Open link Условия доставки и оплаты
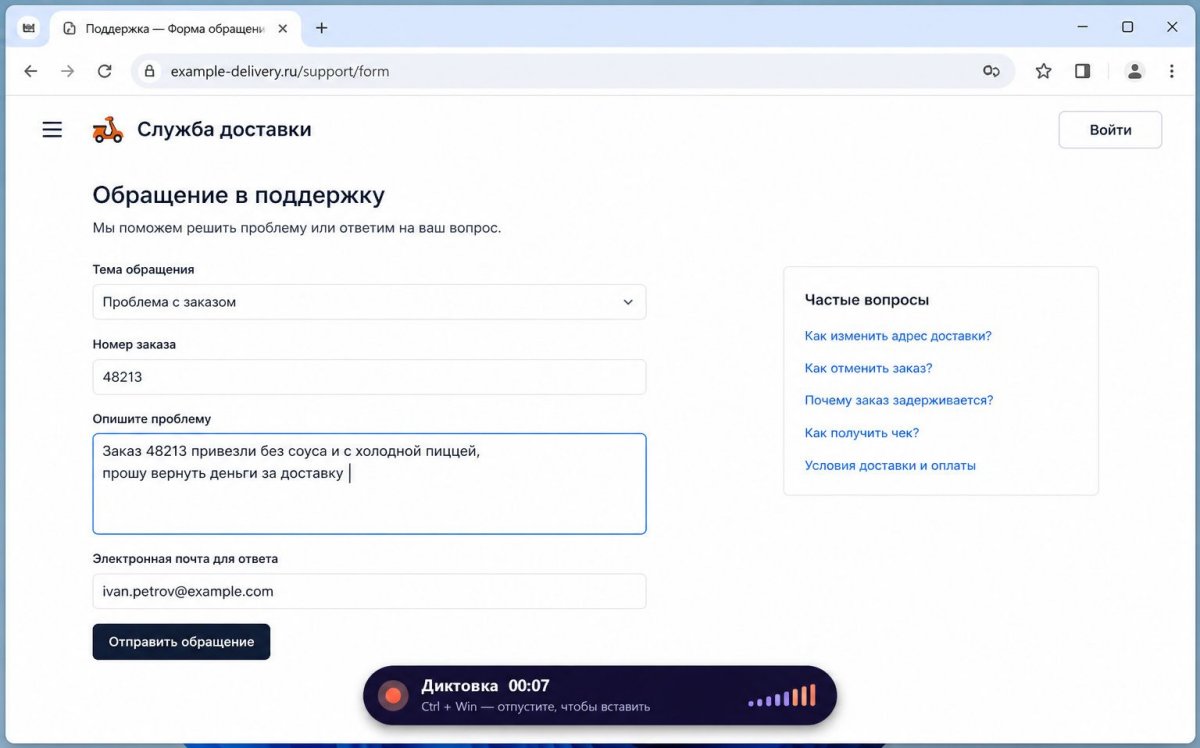The height and width of the screenshot is (748, 1200). pos(890,465)
